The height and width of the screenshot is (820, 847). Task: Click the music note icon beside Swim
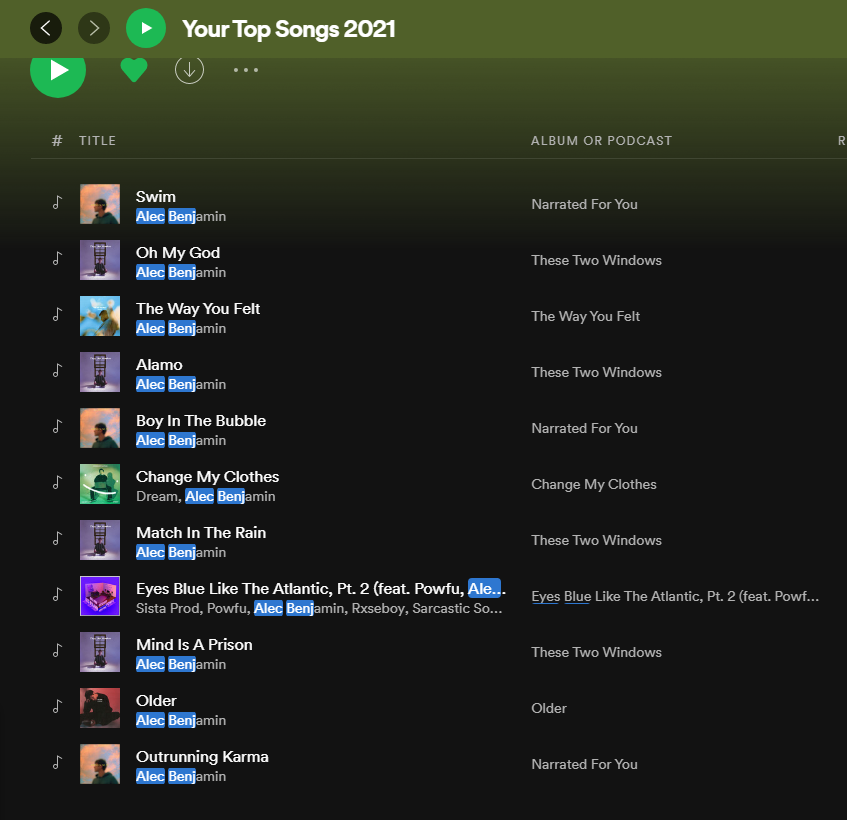pos(57,203)
